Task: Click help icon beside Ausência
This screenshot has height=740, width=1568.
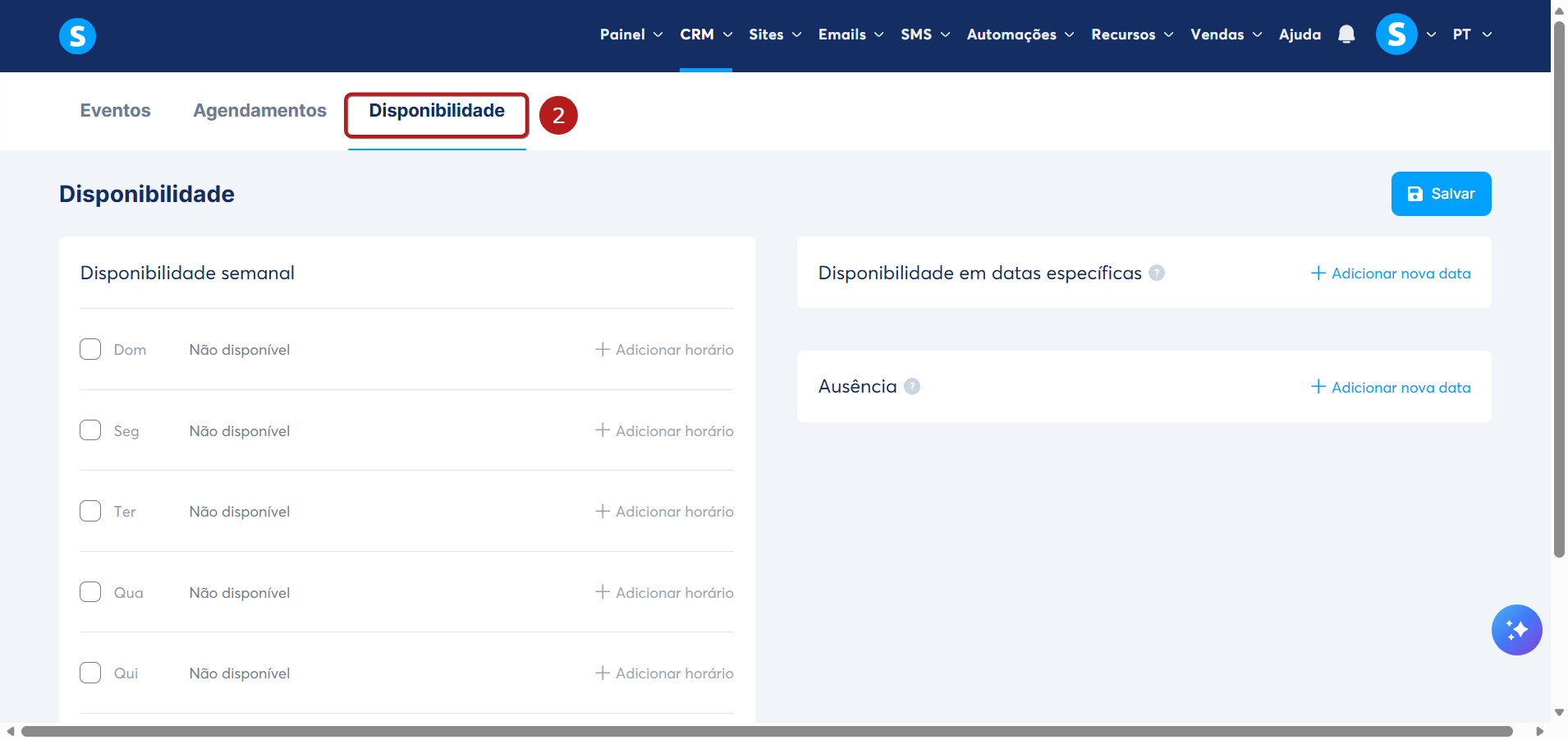Action: [912, 386]
